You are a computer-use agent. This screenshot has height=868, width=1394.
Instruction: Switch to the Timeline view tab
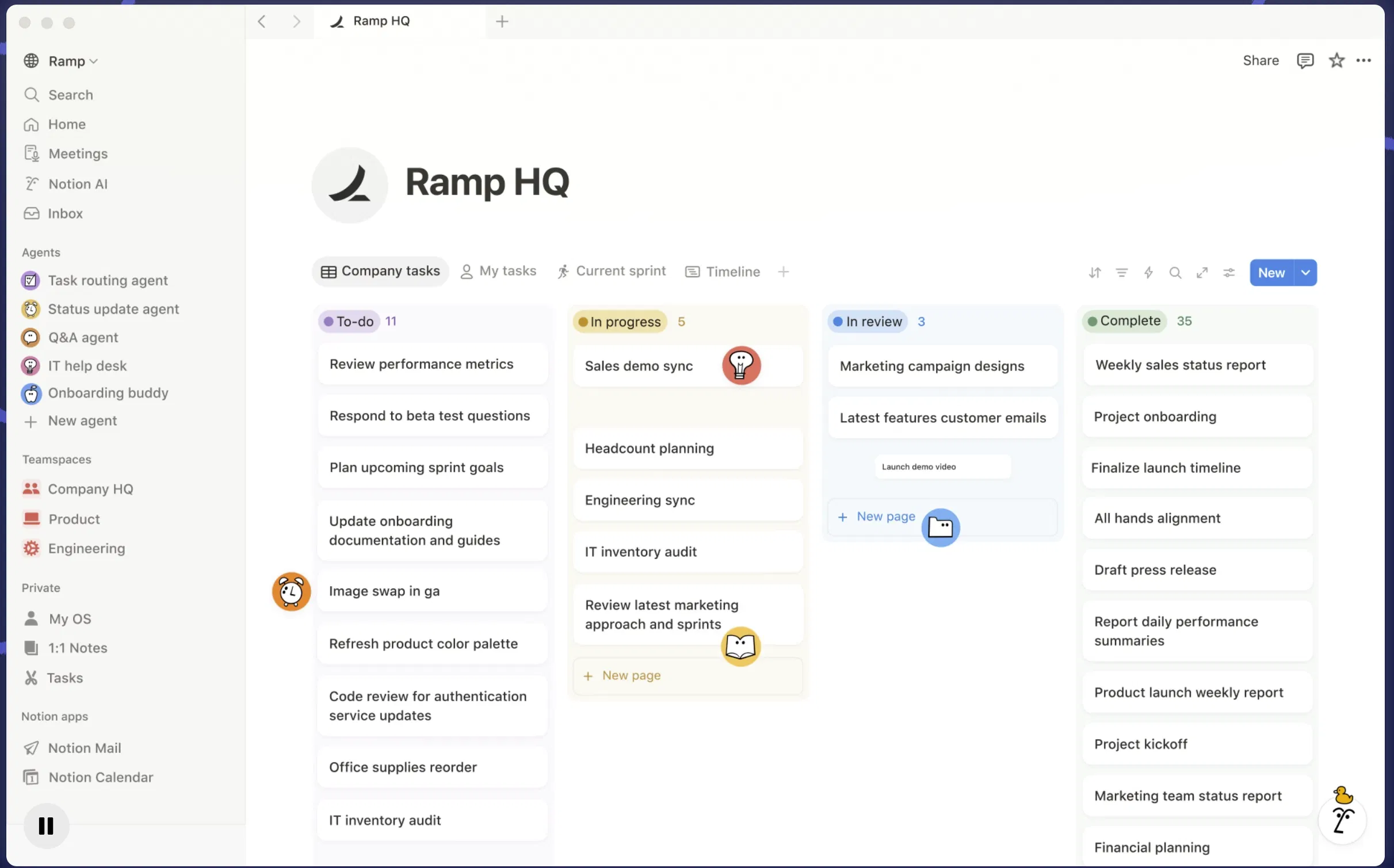(x=723, y=272)
